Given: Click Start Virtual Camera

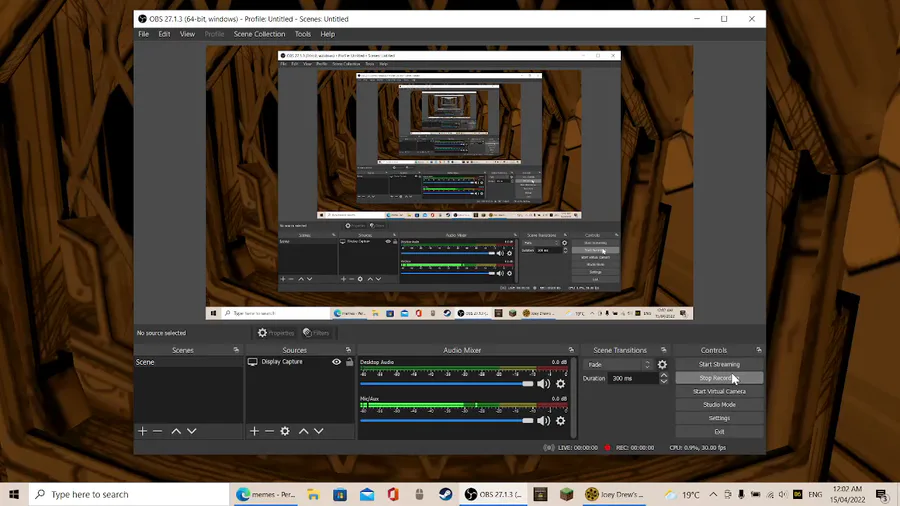Looking at the screenshot, I should click(x=719, y=391).
